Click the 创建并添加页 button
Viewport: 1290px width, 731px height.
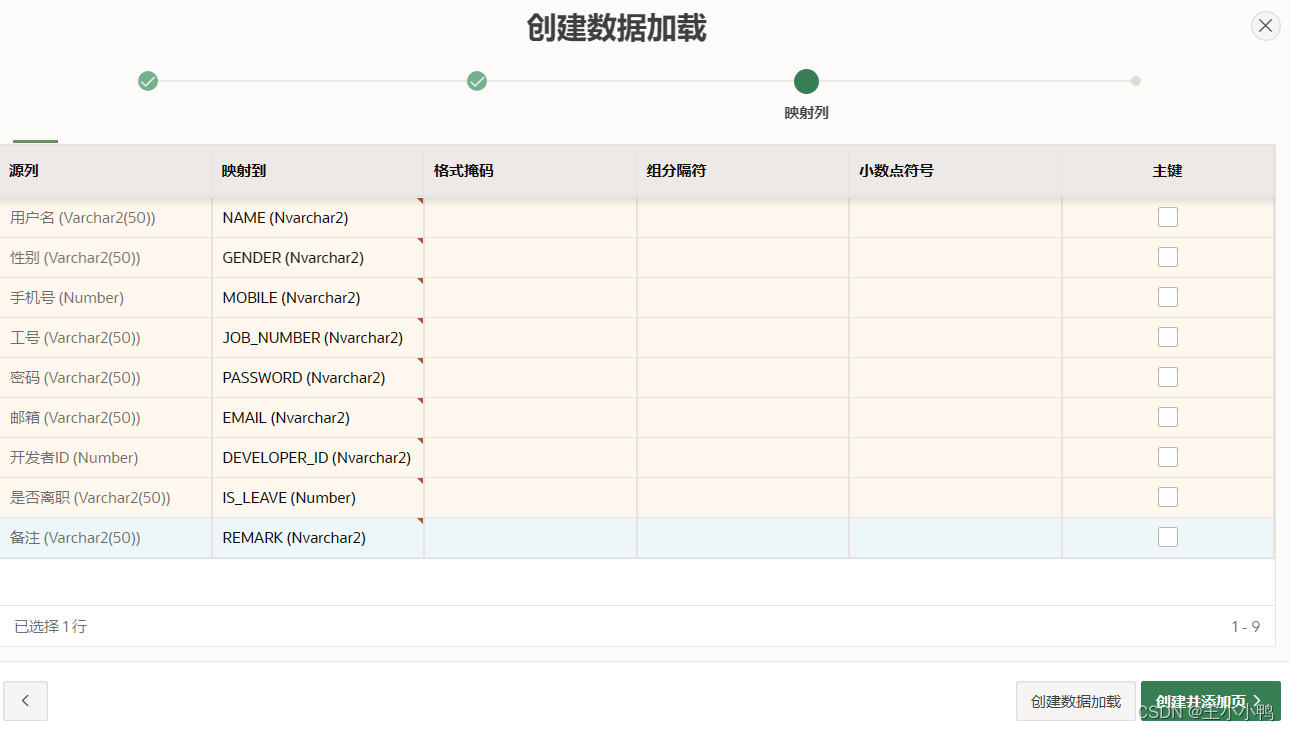(1210, 701)
